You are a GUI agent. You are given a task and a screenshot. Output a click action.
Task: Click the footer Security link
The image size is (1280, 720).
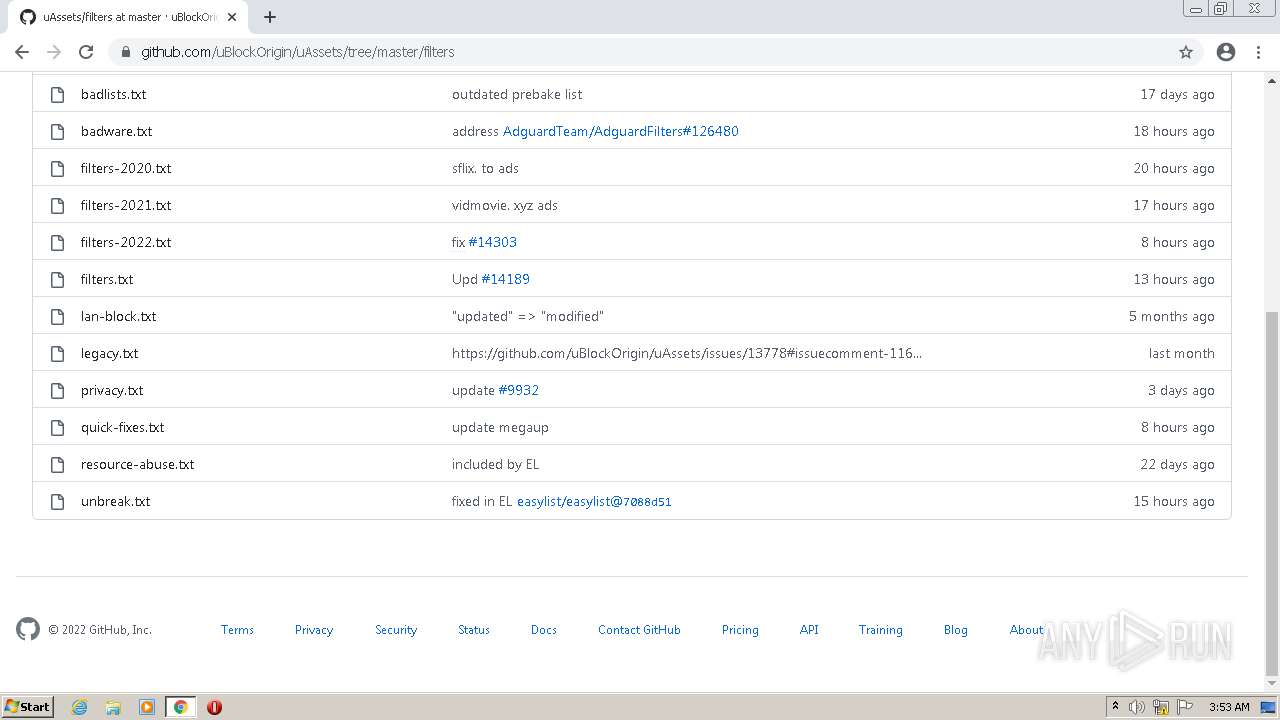pos(396,629)
